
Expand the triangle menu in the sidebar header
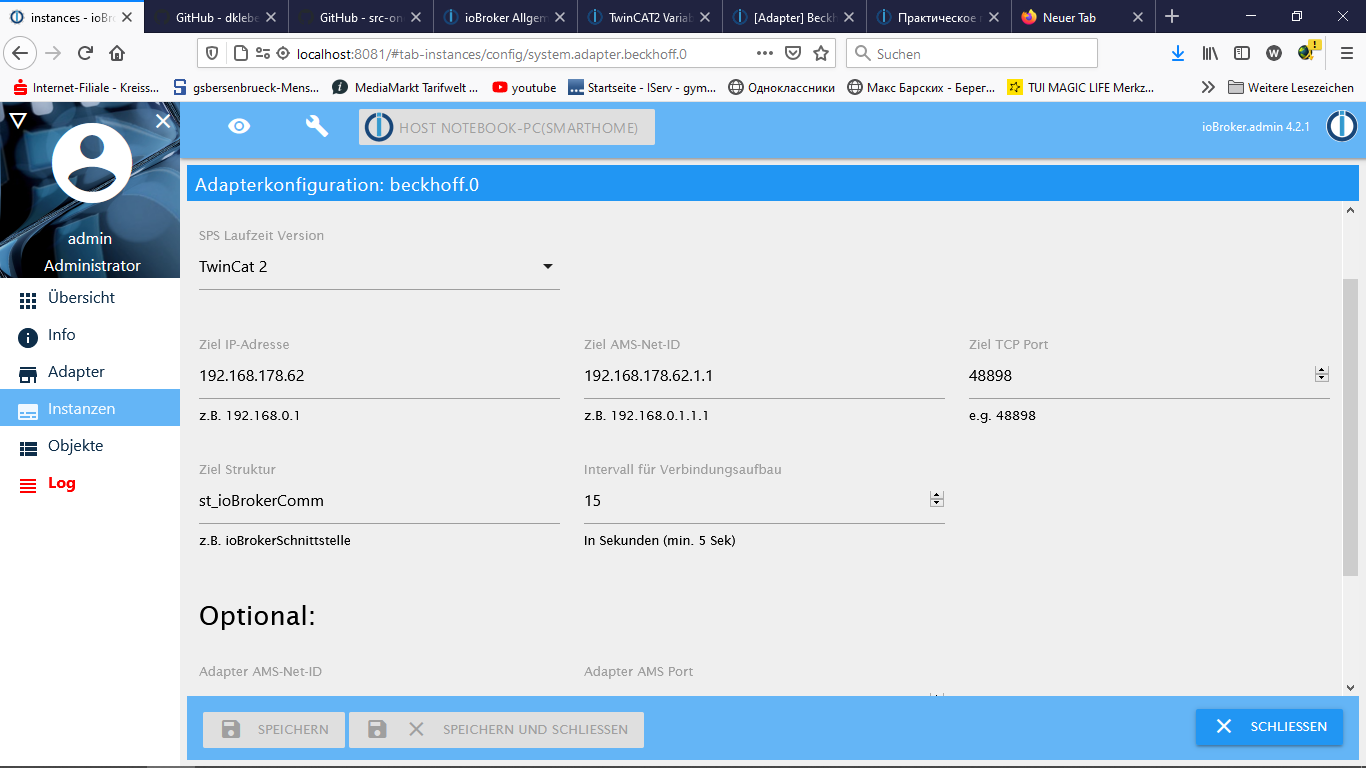pos(17,121)
